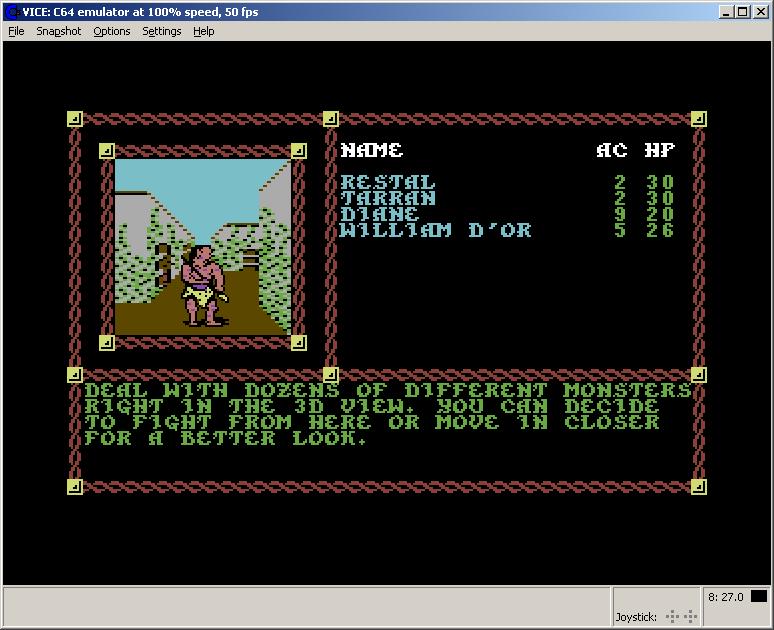
Task: Click the NAME column header
Action: coord(372,150)
